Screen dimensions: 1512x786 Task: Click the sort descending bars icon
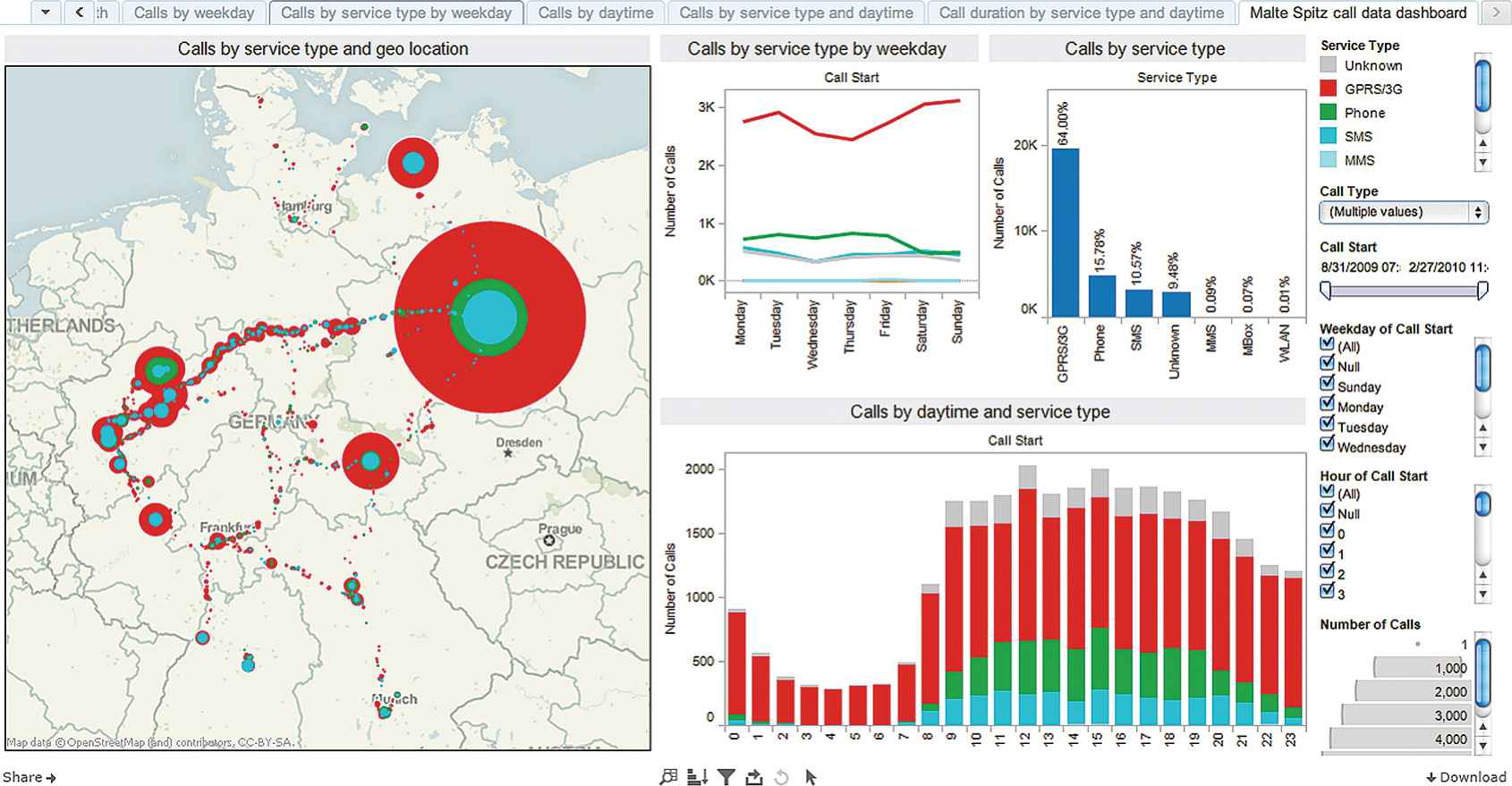point(697,777)
